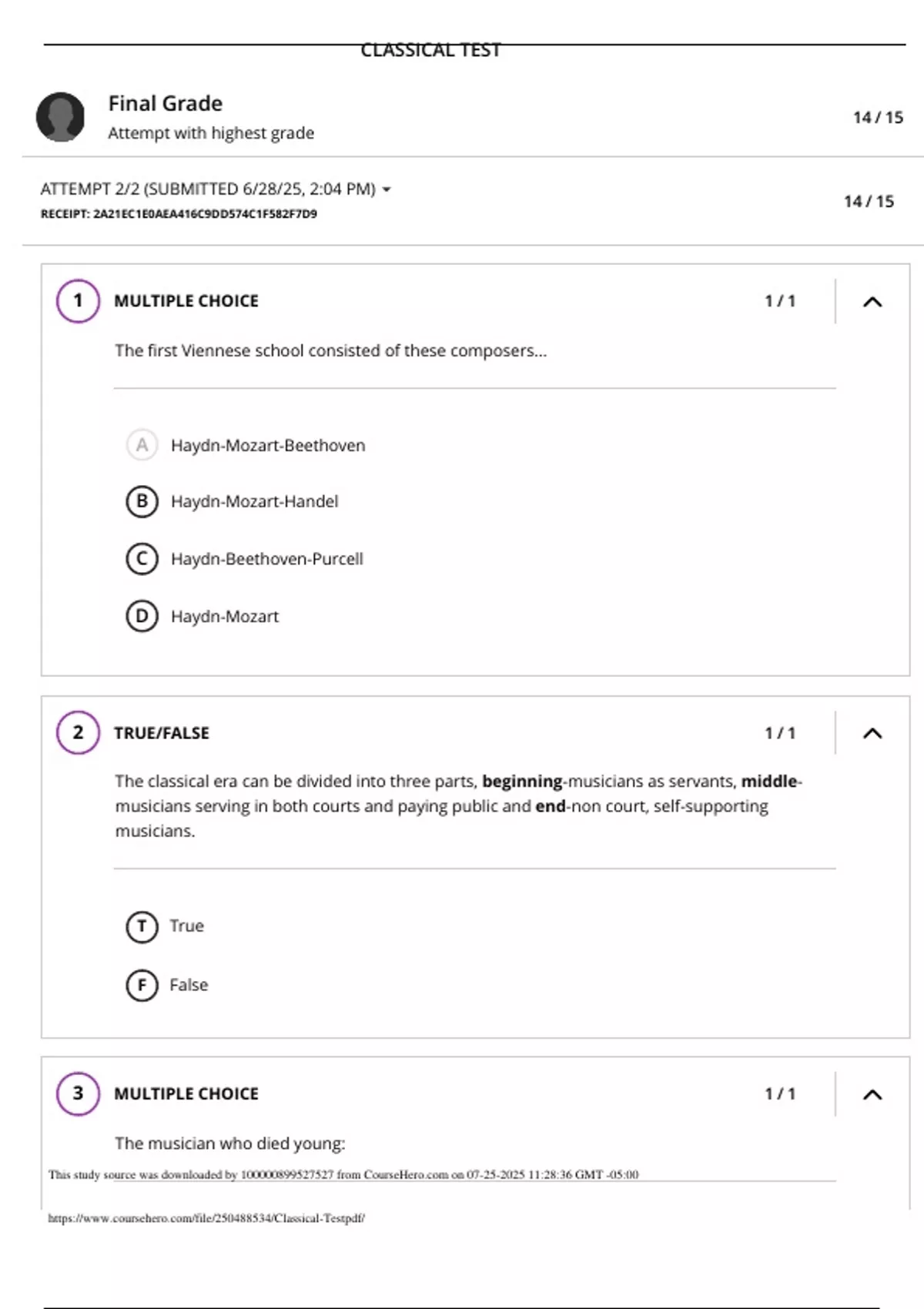Collapse question 2 with its chevron

[x=872, y=734]
